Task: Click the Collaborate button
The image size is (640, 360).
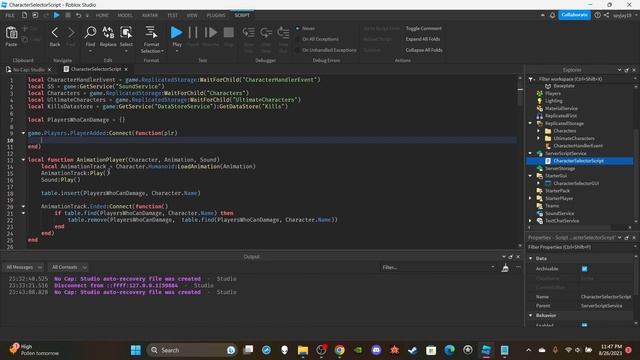Action: click(574, 15)
